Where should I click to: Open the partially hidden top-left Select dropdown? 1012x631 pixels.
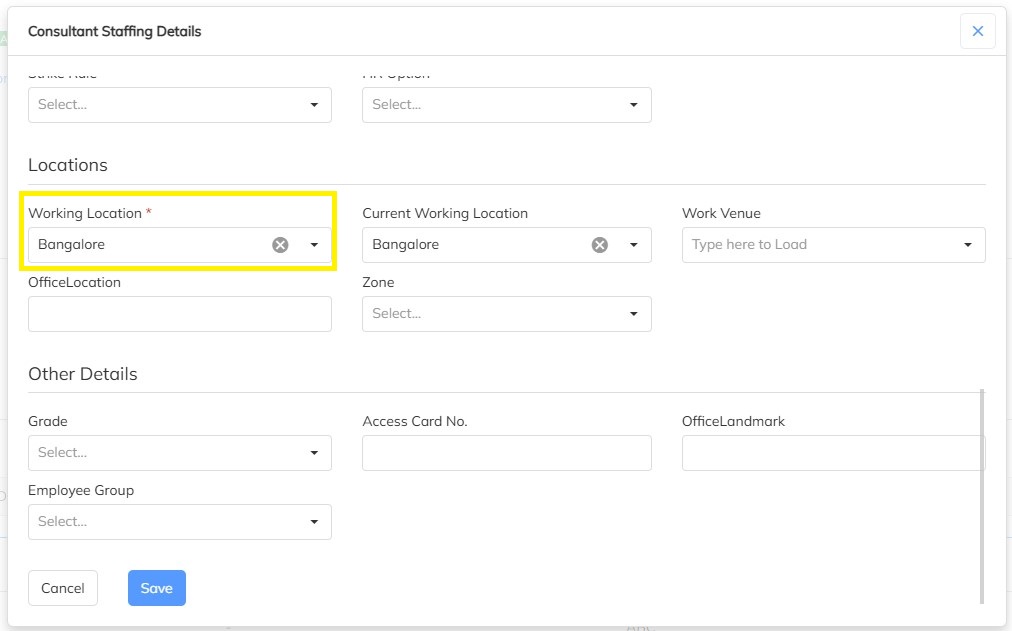tap(179, 105)
